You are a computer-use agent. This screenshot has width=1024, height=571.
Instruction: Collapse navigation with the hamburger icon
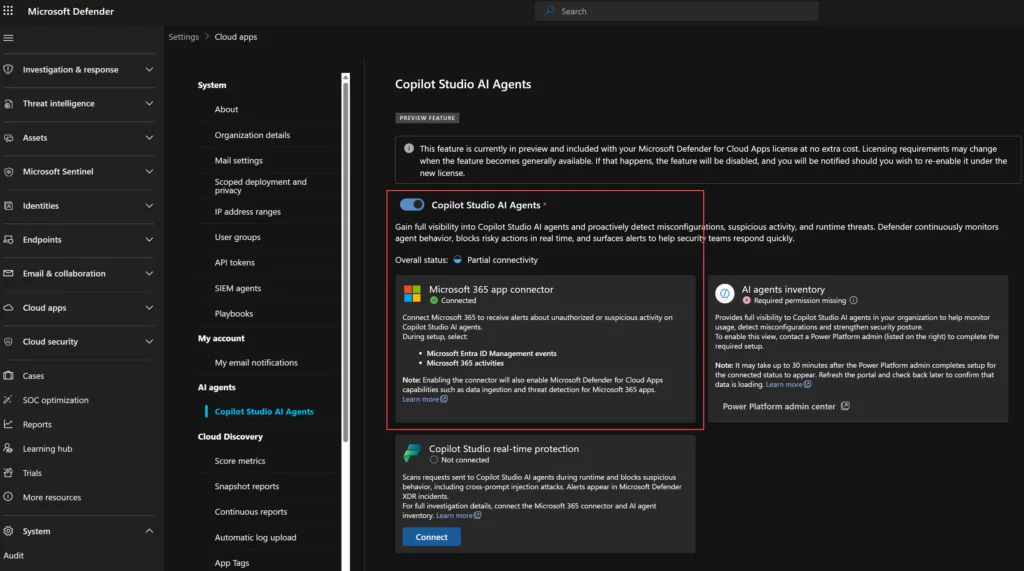[8, 38]
